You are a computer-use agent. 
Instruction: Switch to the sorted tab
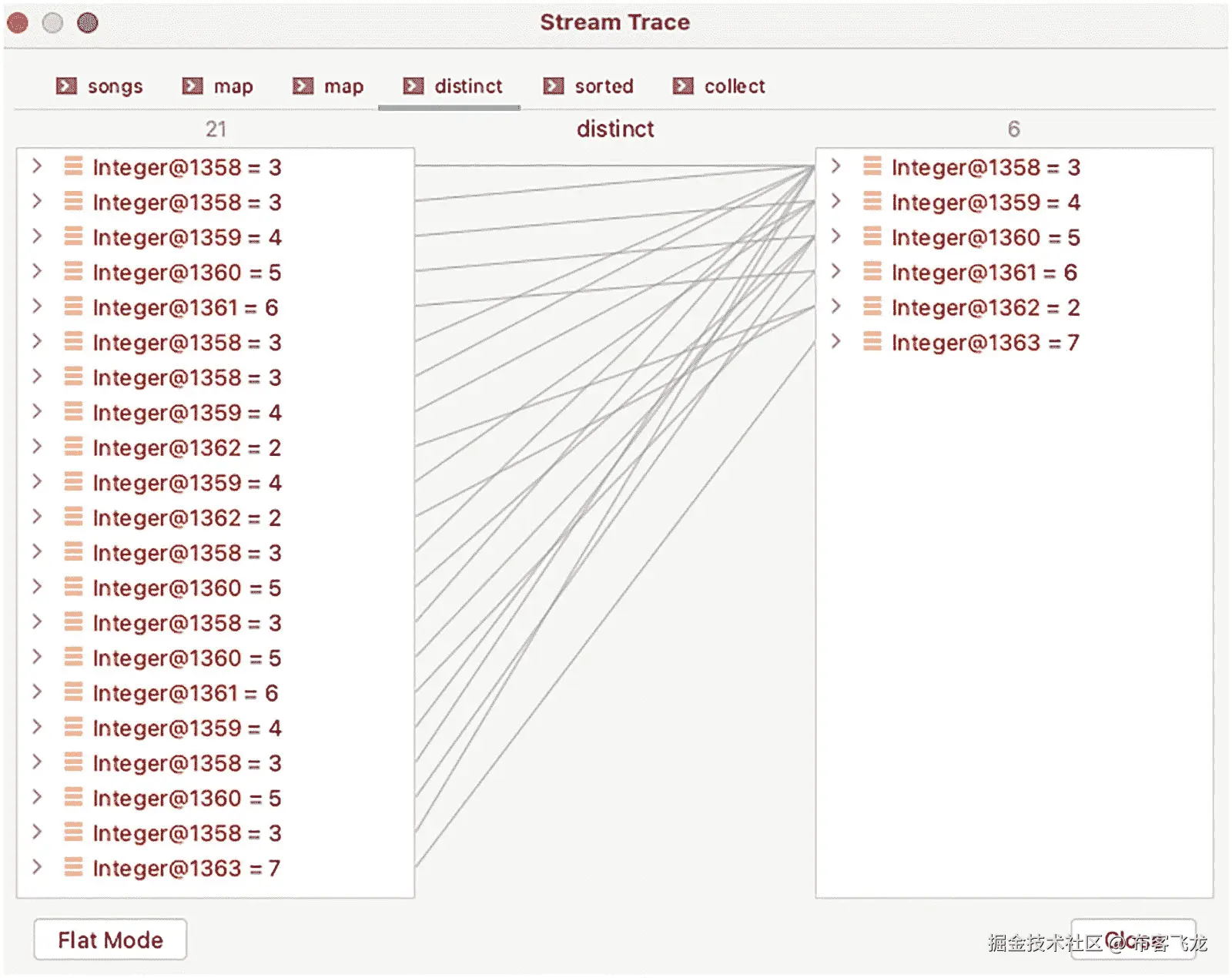coord(604,85)
